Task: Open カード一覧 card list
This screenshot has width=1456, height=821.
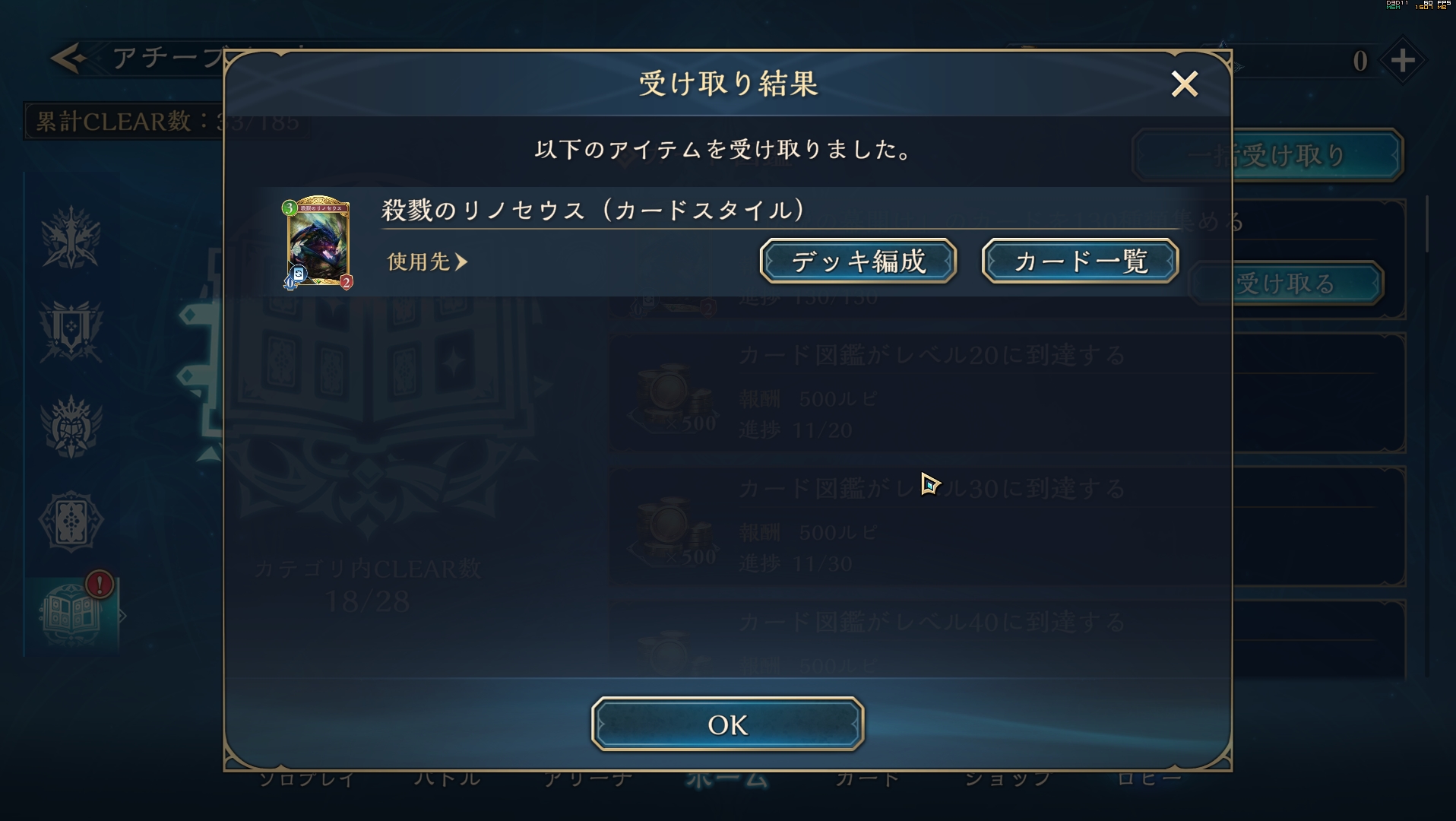Action: (1080, 261)
